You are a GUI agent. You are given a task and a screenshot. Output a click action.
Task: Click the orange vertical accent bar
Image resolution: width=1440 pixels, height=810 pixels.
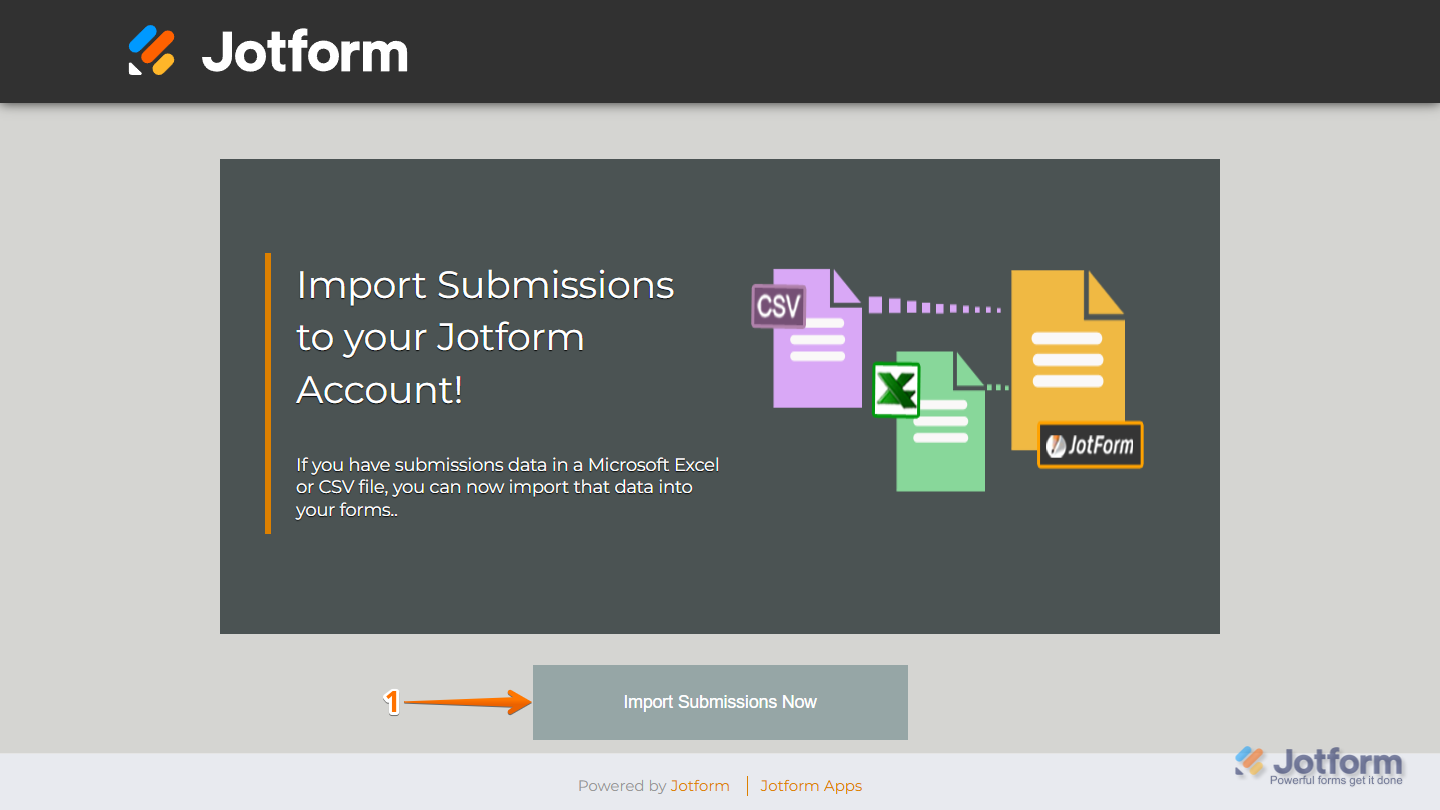click(x=268, y=393)
